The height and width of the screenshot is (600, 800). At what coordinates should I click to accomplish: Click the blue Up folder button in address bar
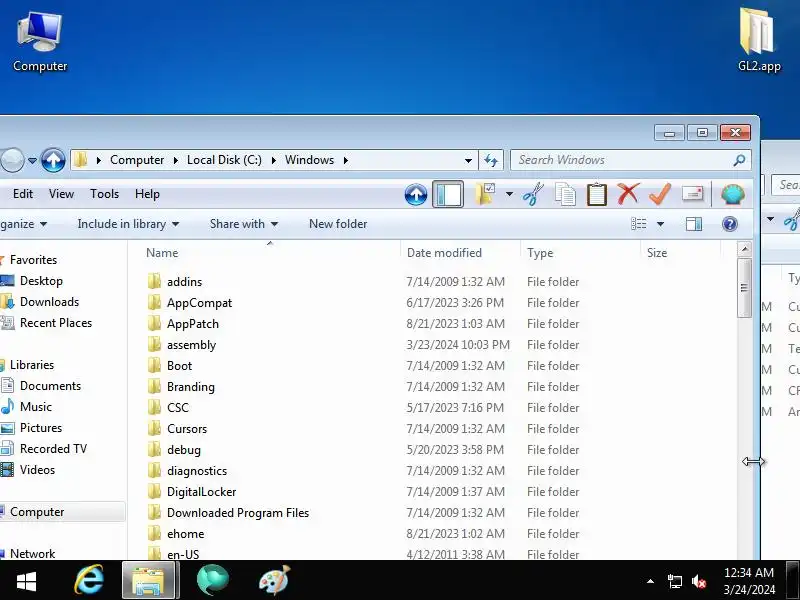[53, 160]
